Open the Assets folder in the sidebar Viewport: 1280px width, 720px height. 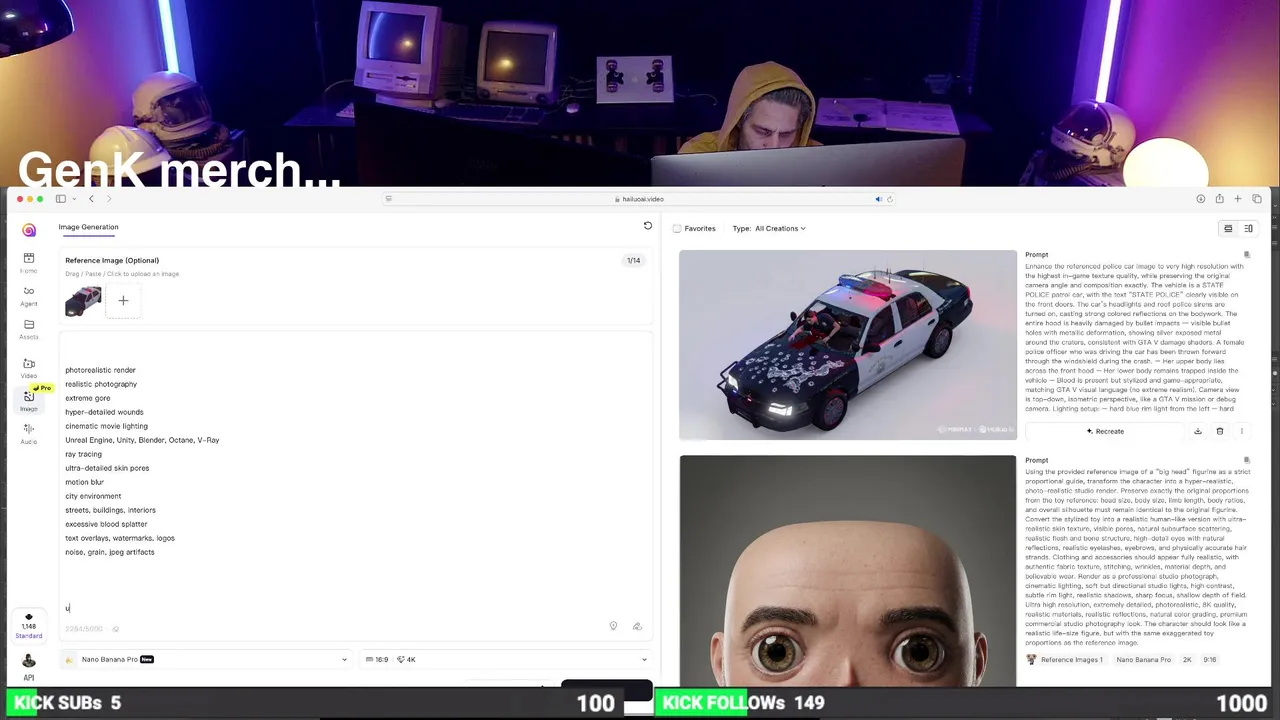(29, 329)
